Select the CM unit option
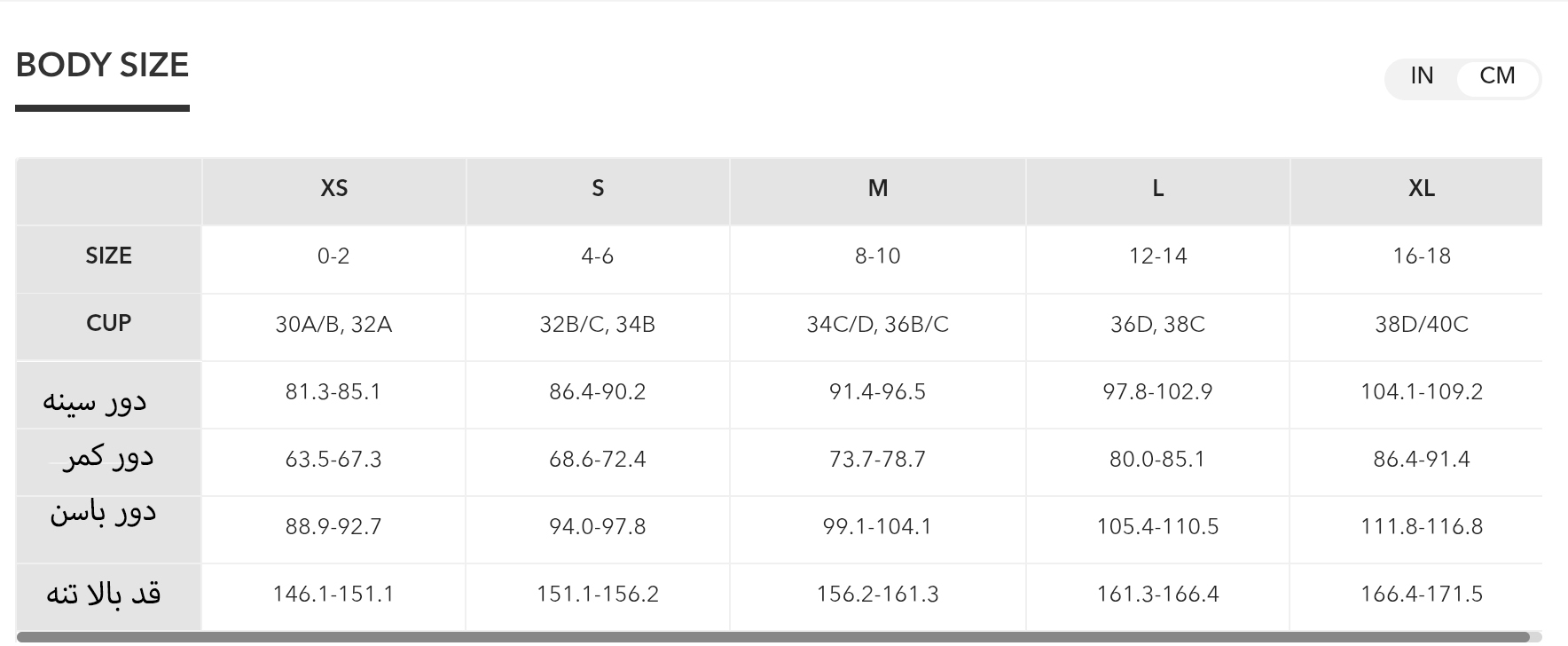Screen dimensions: 1568x646 [x=1497, y=76]
